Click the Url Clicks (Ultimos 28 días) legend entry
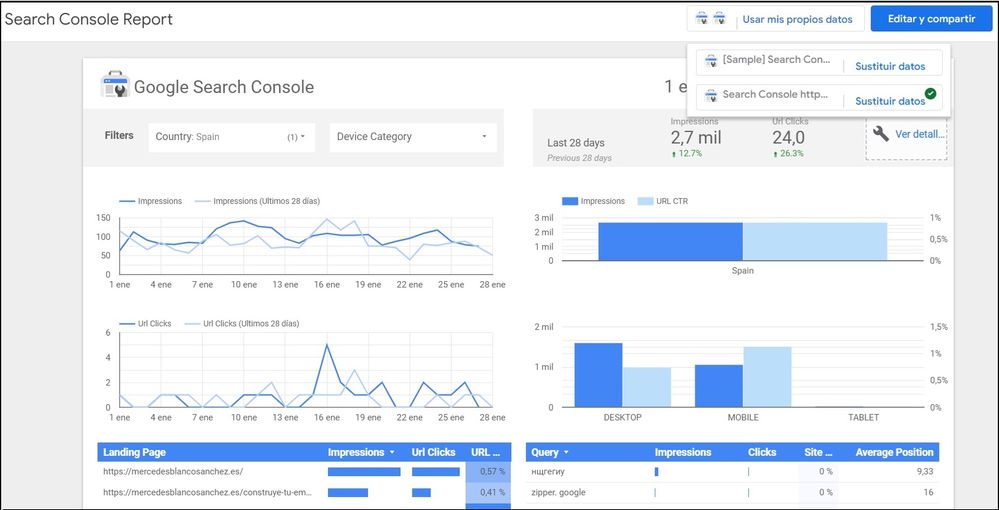Viewport: 999px width, 510px height. pyautogui.click(x=242, y=323)
